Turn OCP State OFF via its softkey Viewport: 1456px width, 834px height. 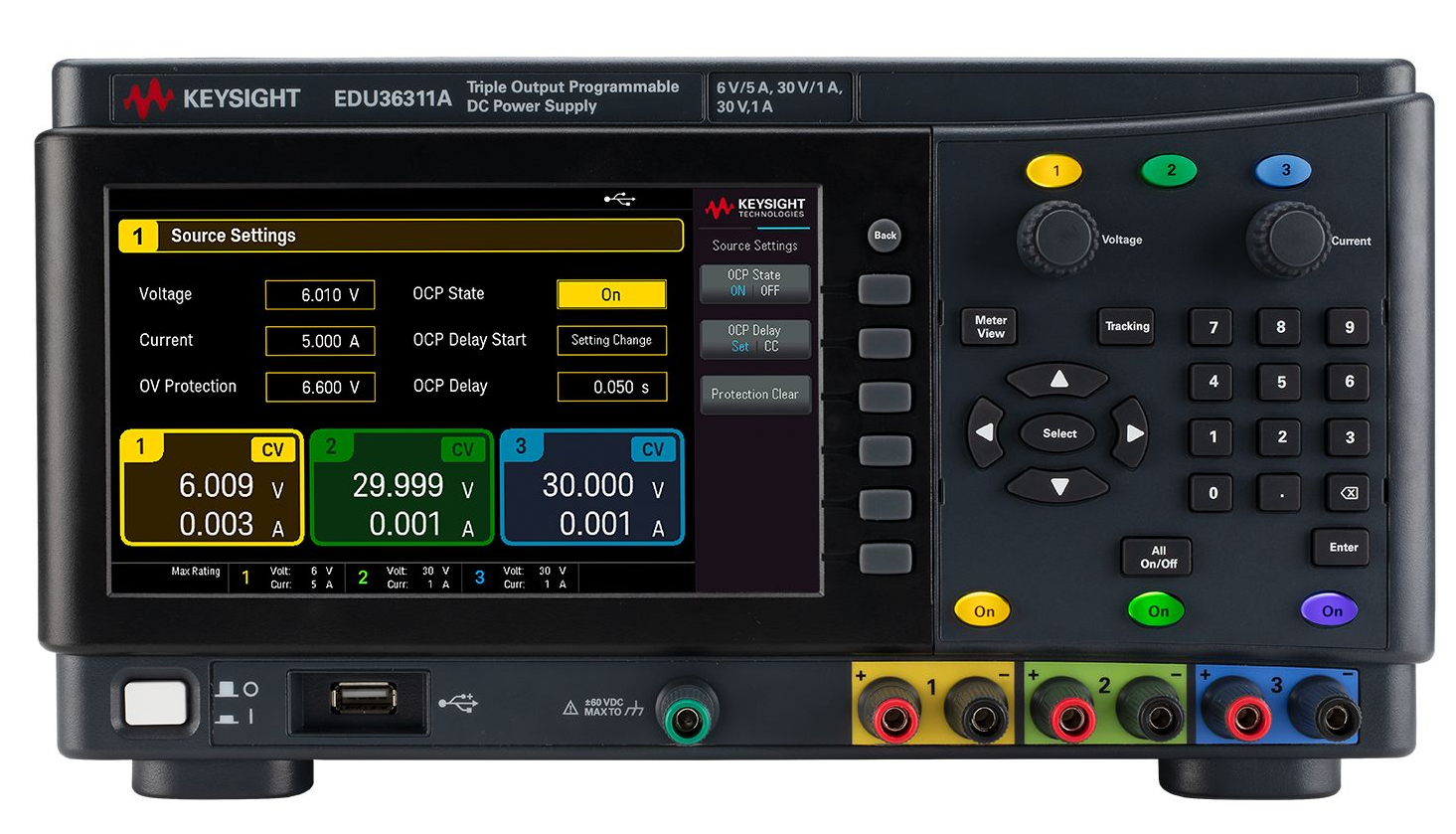(771, 289)
